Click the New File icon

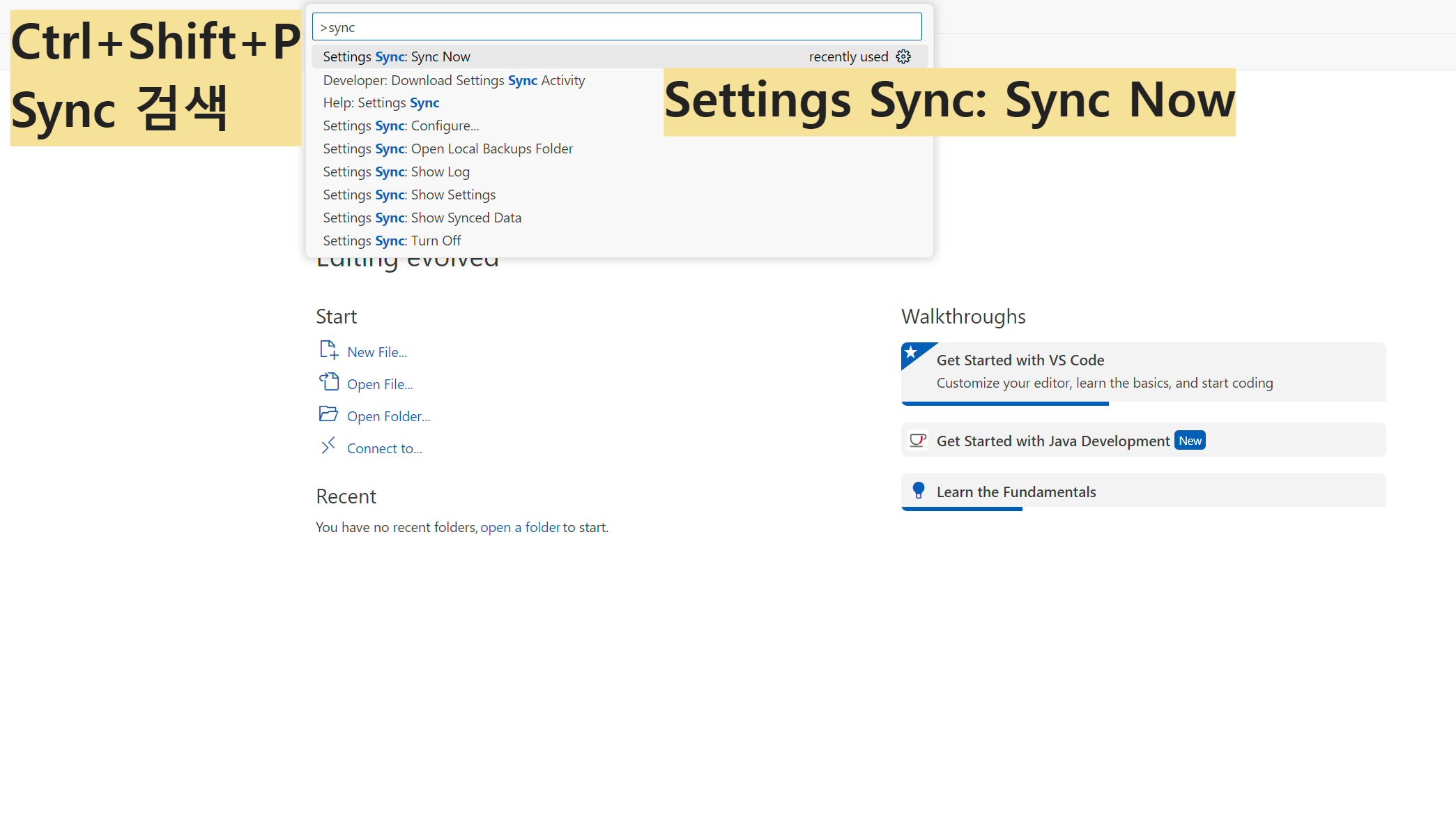(328, 350)
